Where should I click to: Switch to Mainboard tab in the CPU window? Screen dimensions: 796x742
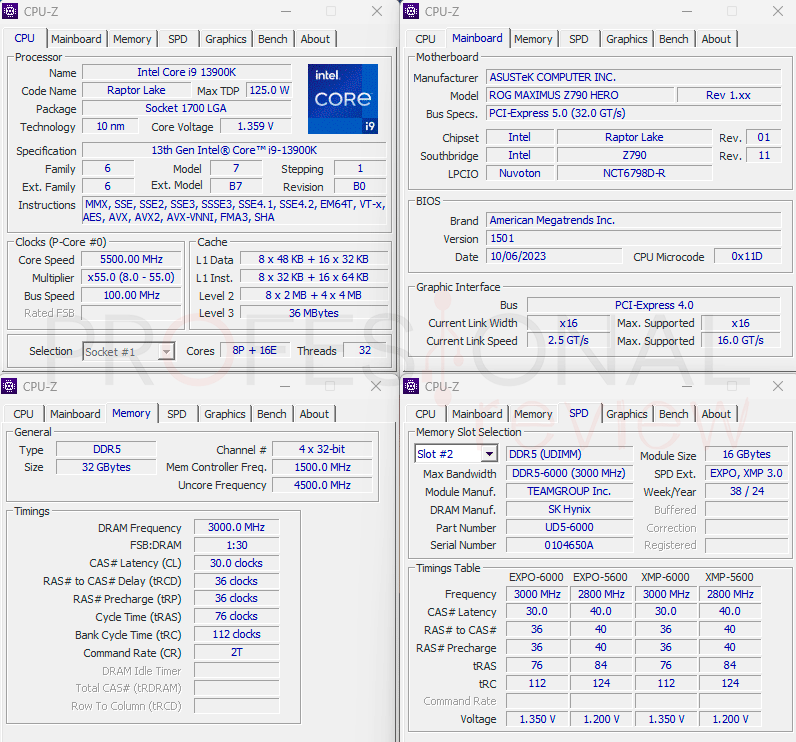click(x=76, y=39)
